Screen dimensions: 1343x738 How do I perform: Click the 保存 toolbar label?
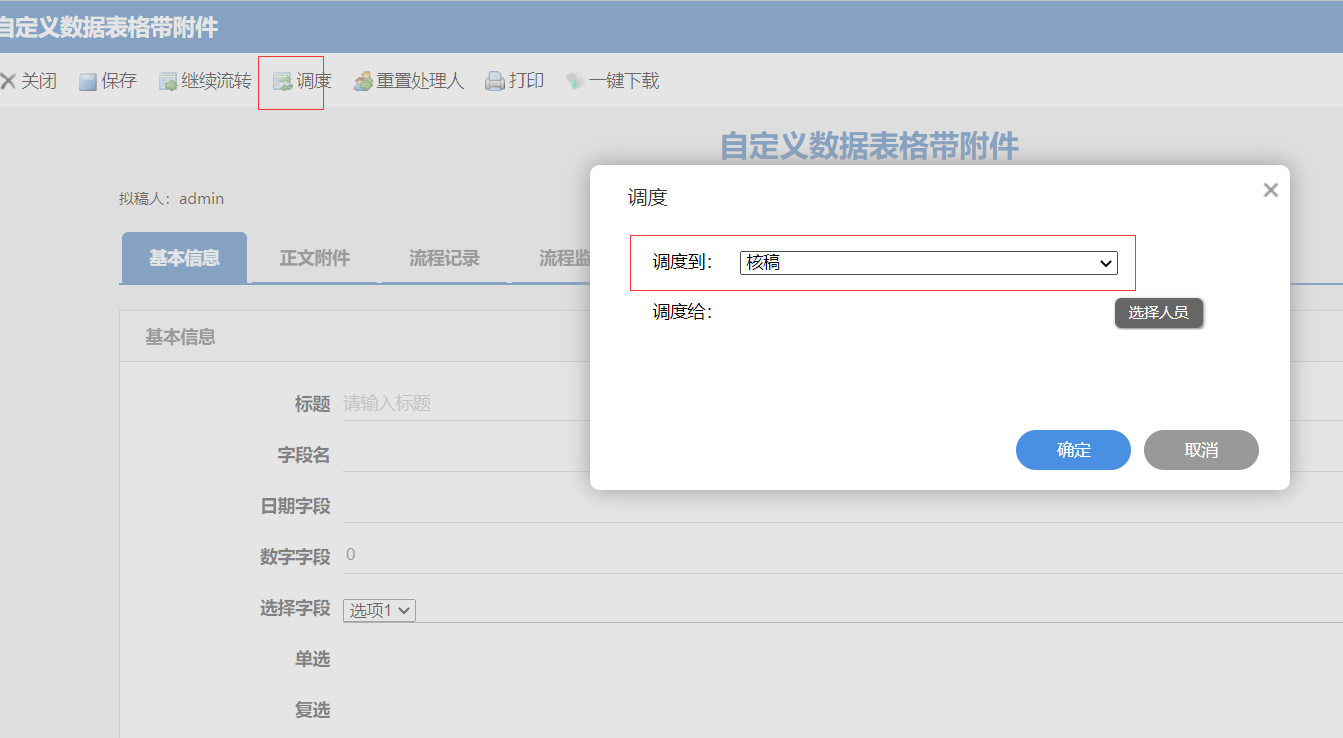pos(119,82)
